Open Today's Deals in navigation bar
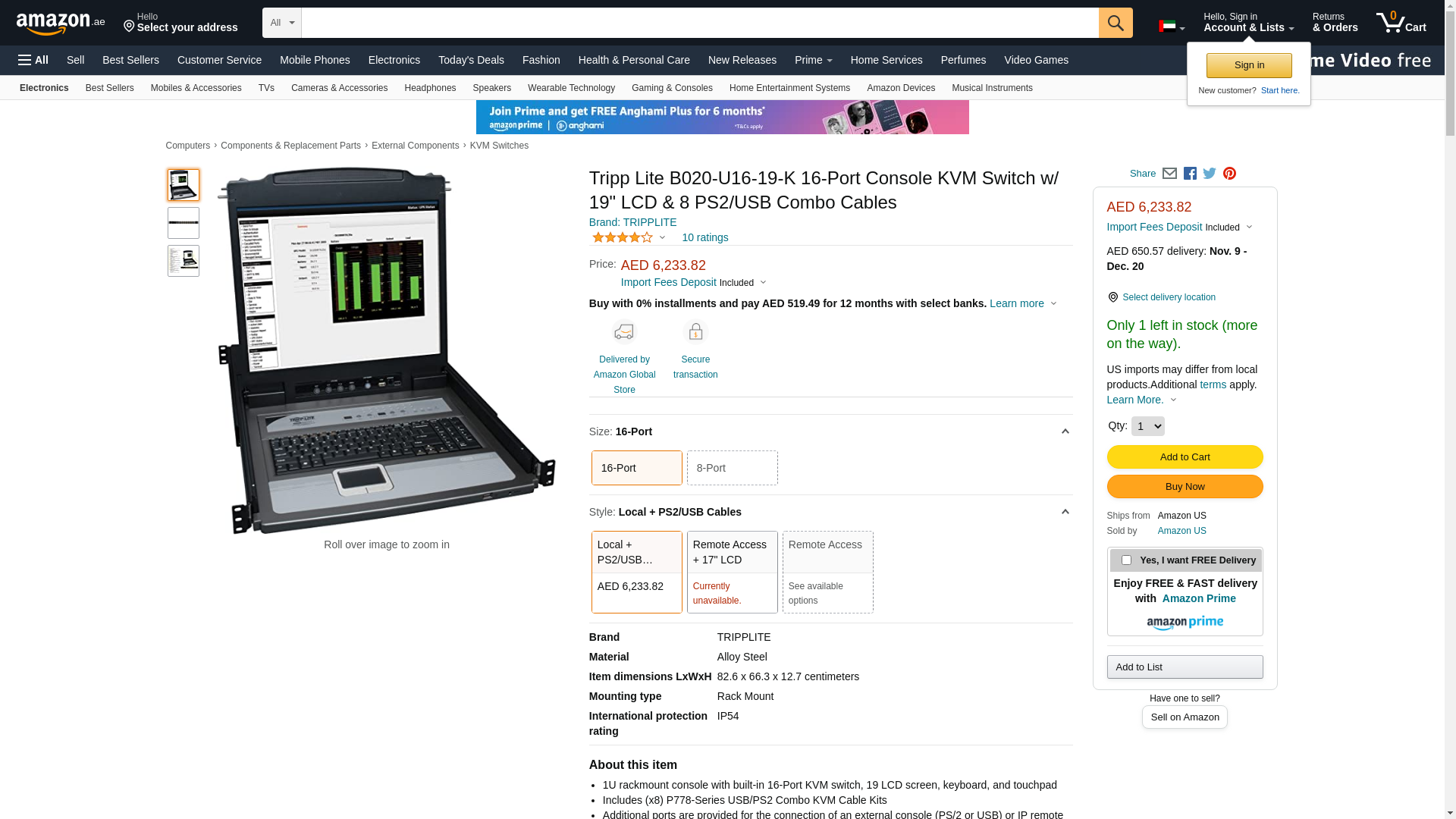Viewport: 1456px width, 819px height. (471, 60)
